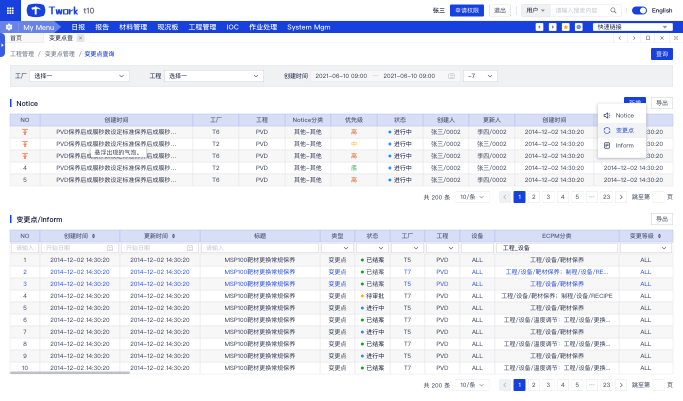Image resolution: width=683 pixels, height=401 pixels.
Task: Switch to the 首页 tab
Action: [16, 37]
